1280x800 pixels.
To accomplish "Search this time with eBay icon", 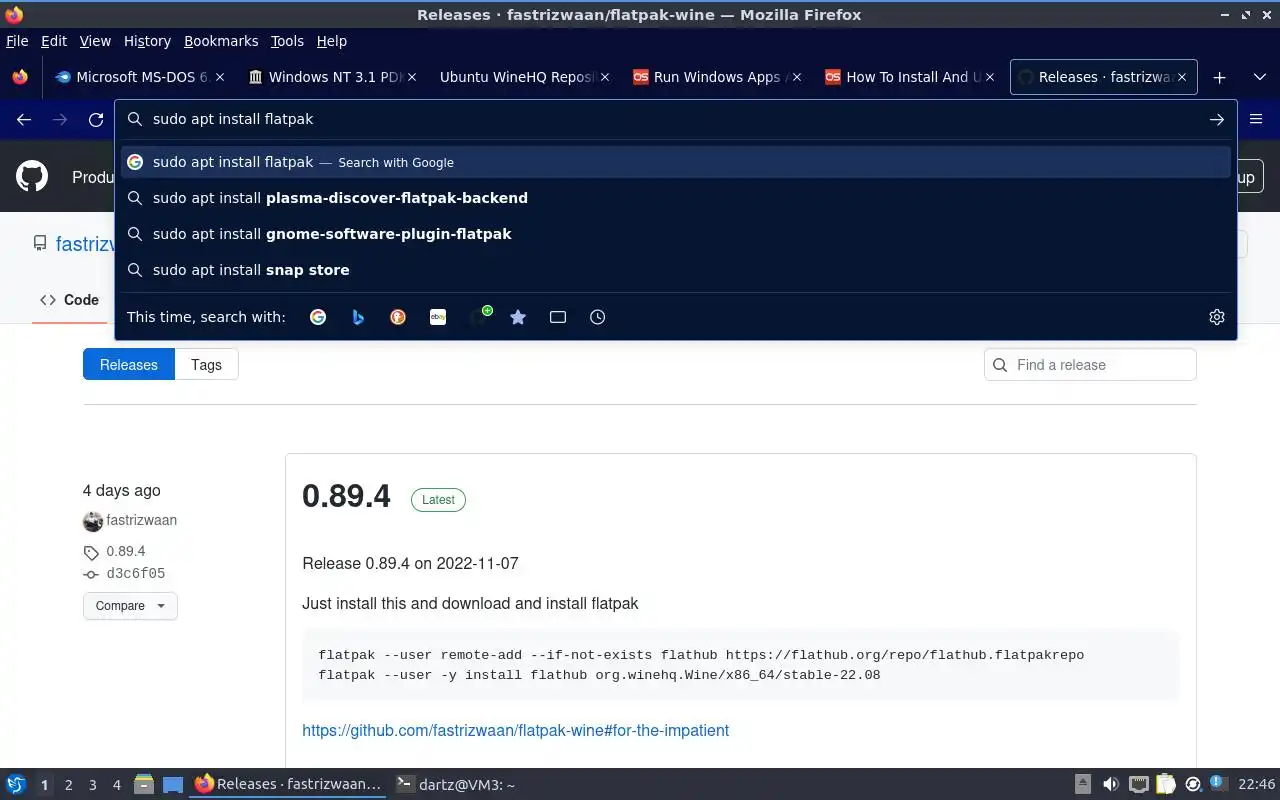I will tap(438, 317).
